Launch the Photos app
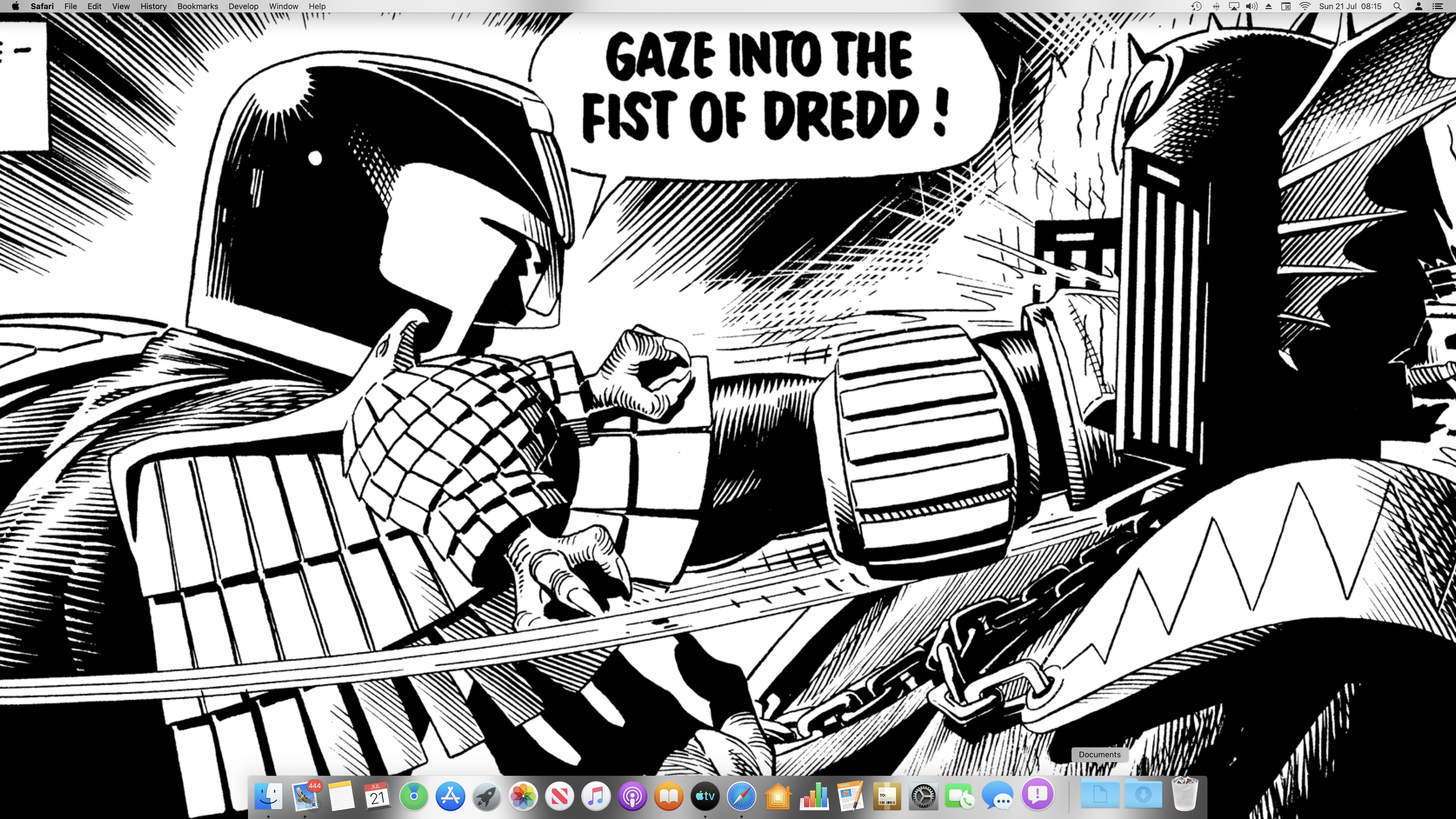 pos(523,796)
